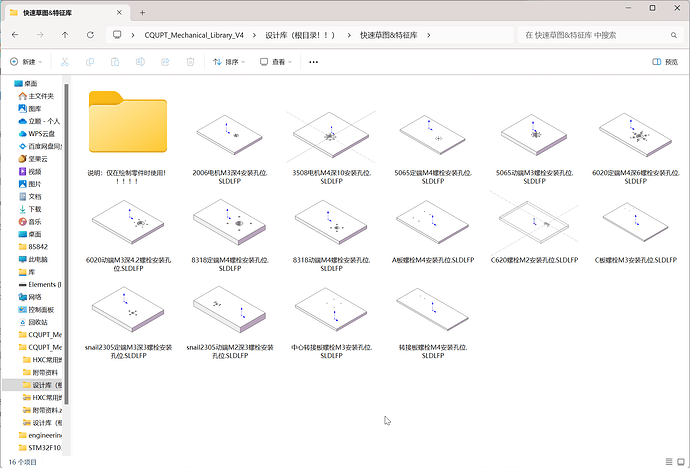Open the 查看 (View) dropdown
Image resolution: width=690 pixels, height=468 pixels.
click(x=276, y=62)
